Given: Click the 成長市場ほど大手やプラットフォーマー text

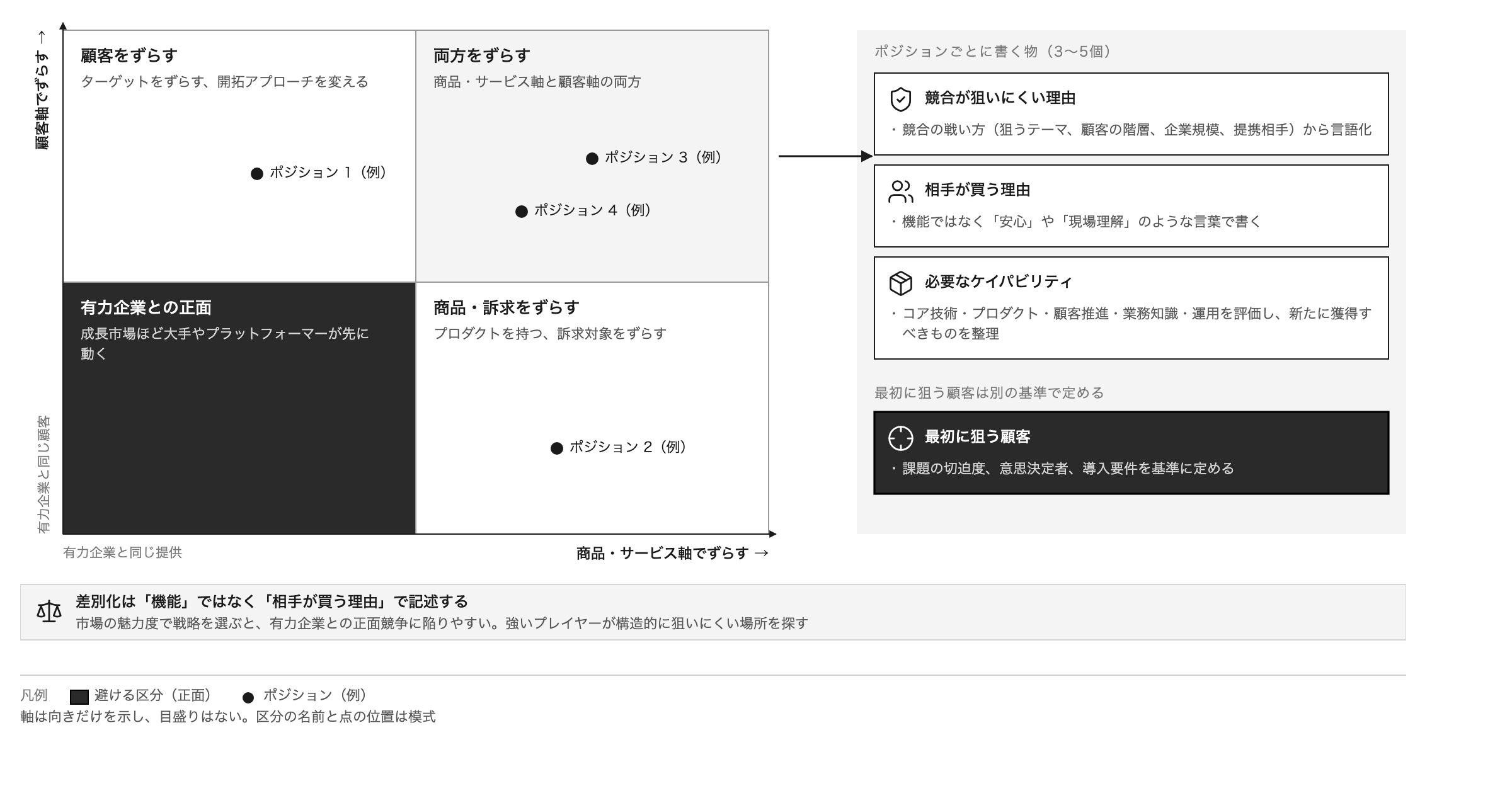Looking at the screenshot, I should tap(225, 344).
